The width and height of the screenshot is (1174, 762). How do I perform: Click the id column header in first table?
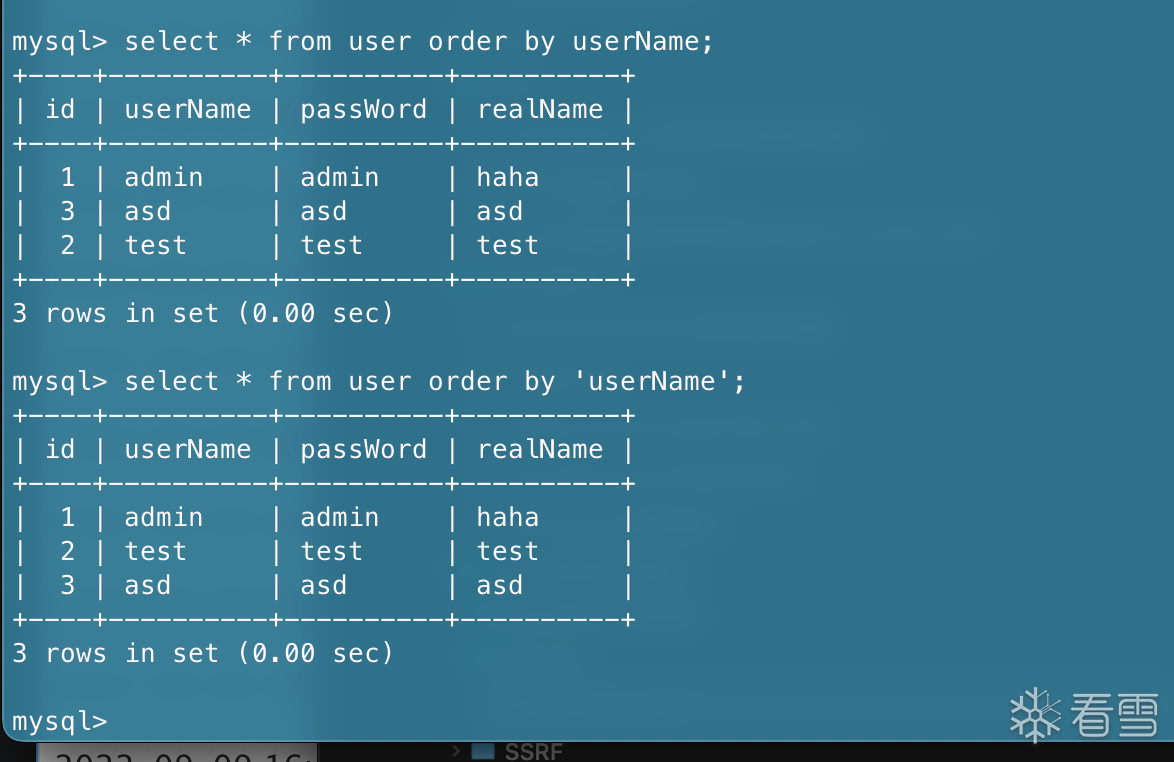(x=60, y=110)
